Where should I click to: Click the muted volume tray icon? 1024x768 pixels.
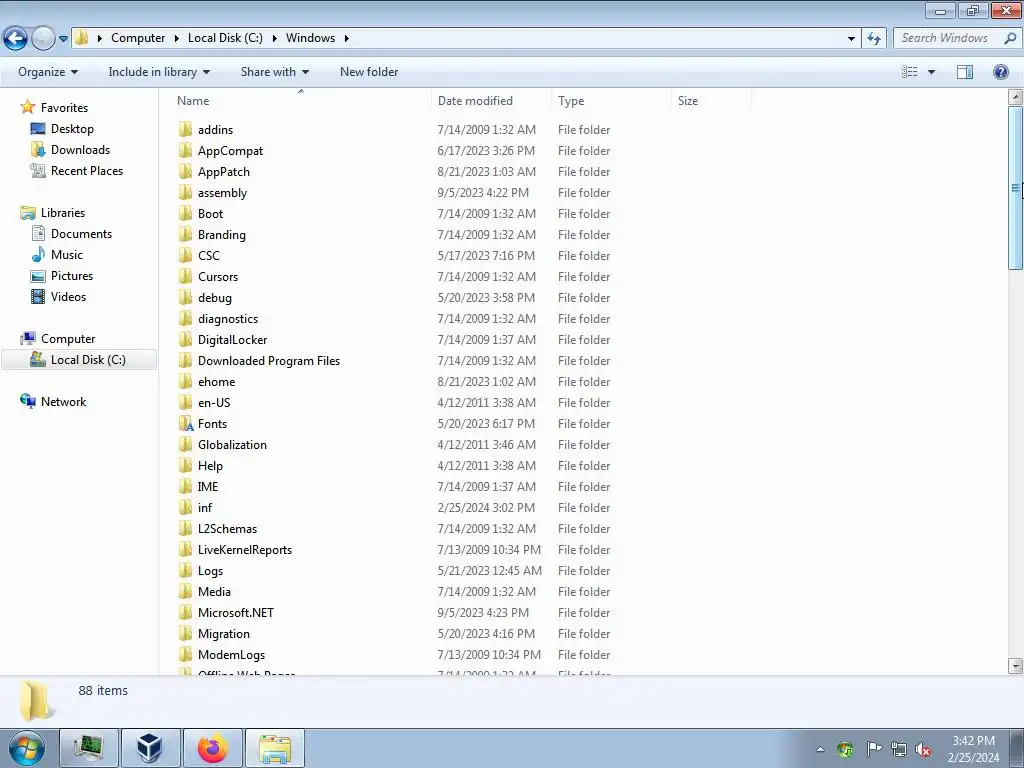click(923, 749)
